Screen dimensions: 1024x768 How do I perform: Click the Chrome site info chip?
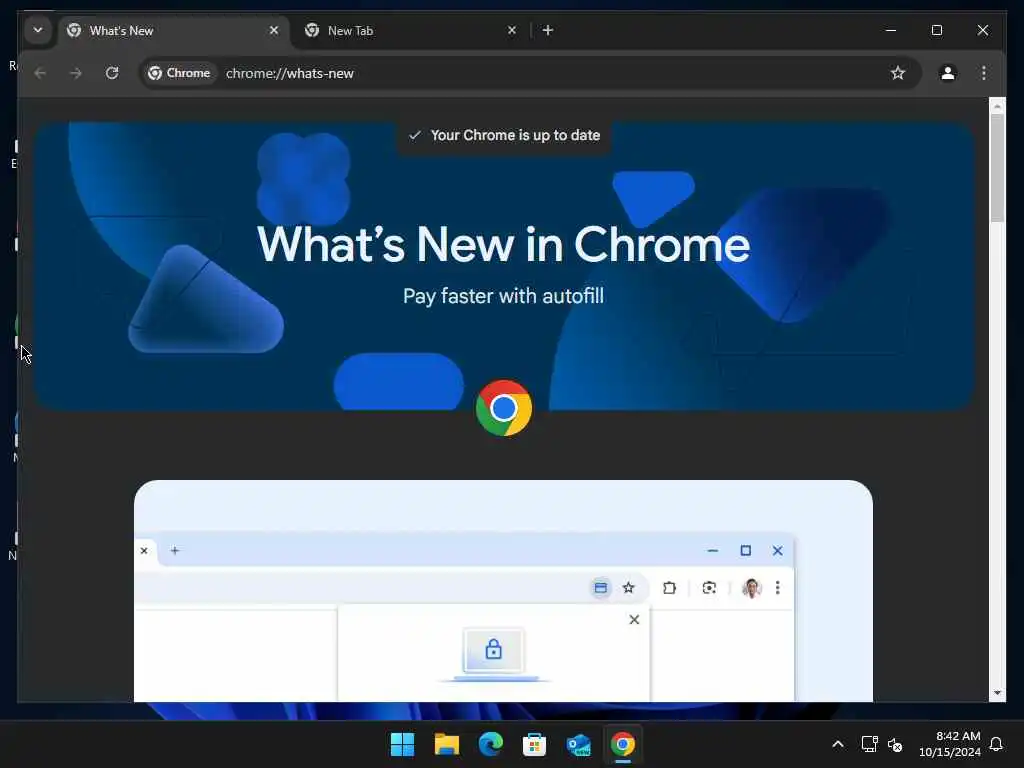click(x=179, y=73)
